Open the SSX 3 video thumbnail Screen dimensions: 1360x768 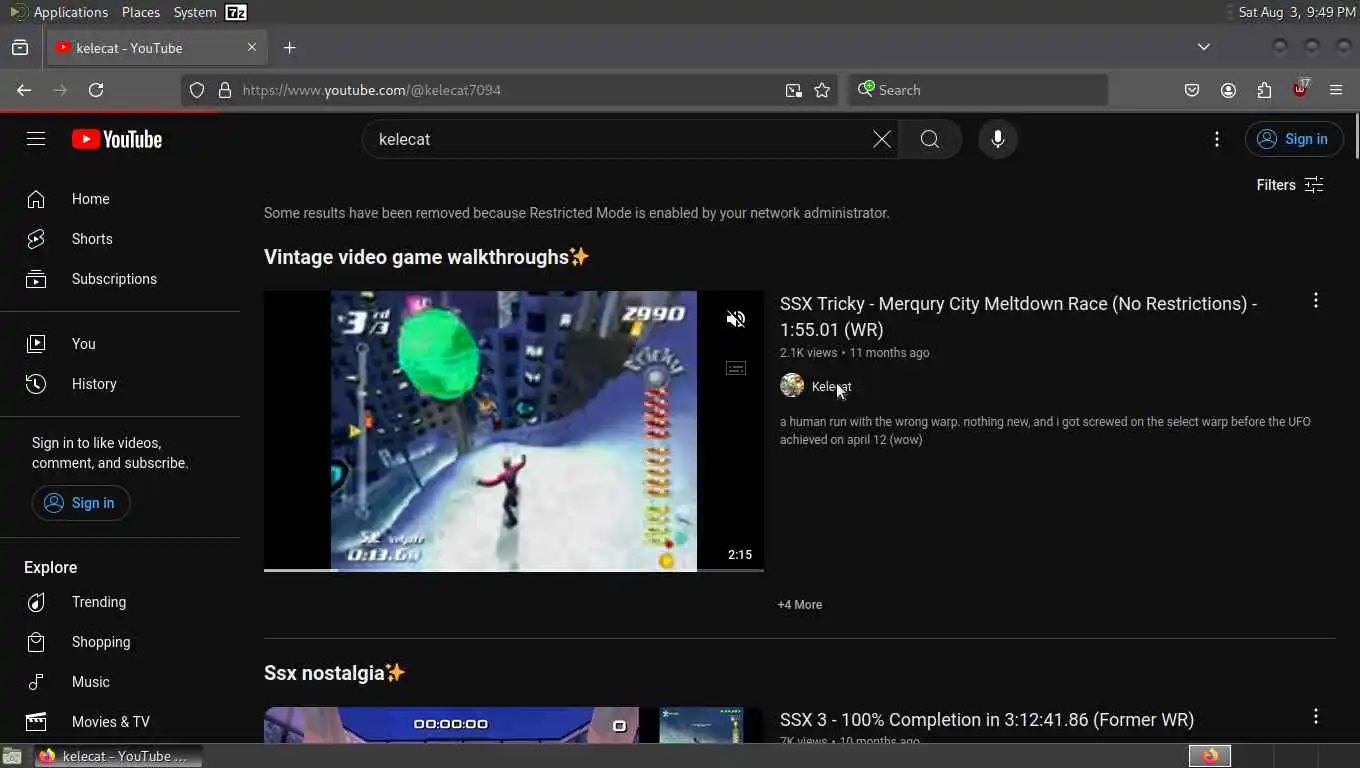pyautogui.click(x=514, y=725)
